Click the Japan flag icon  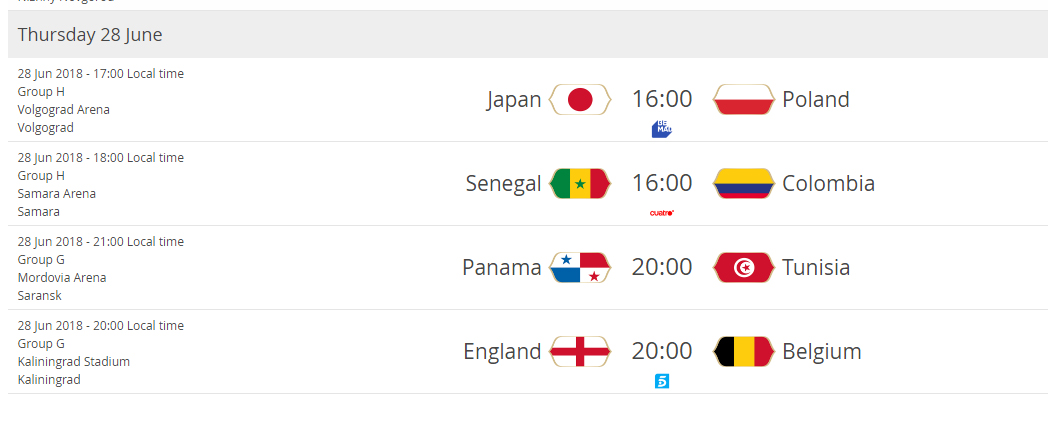click(x=579, y=100)
